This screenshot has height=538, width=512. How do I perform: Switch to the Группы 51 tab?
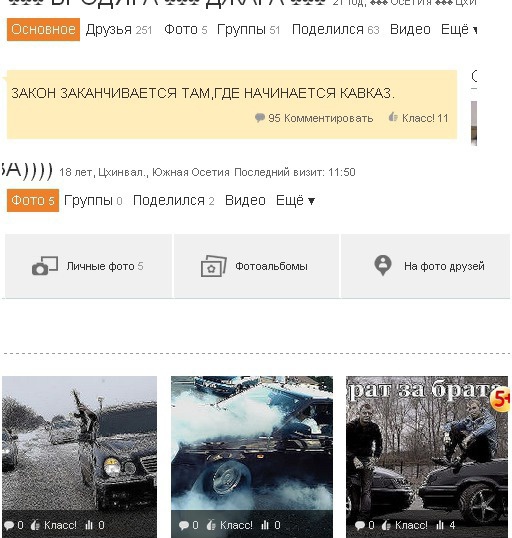pyautogui.click(x=249, y=30)
